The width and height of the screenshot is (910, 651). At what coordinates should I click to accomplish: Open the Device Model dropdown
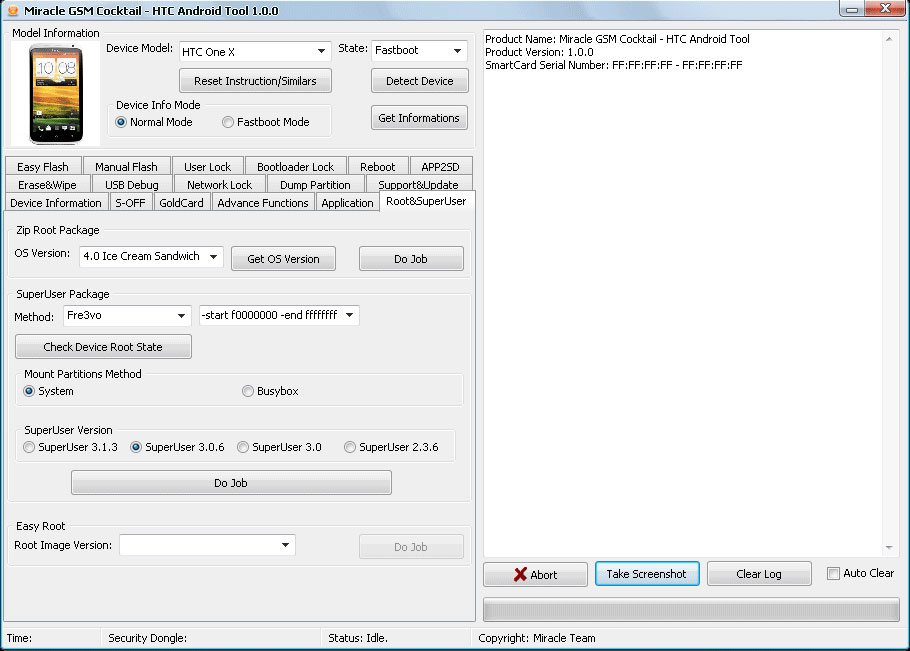(x=255, y=52)
